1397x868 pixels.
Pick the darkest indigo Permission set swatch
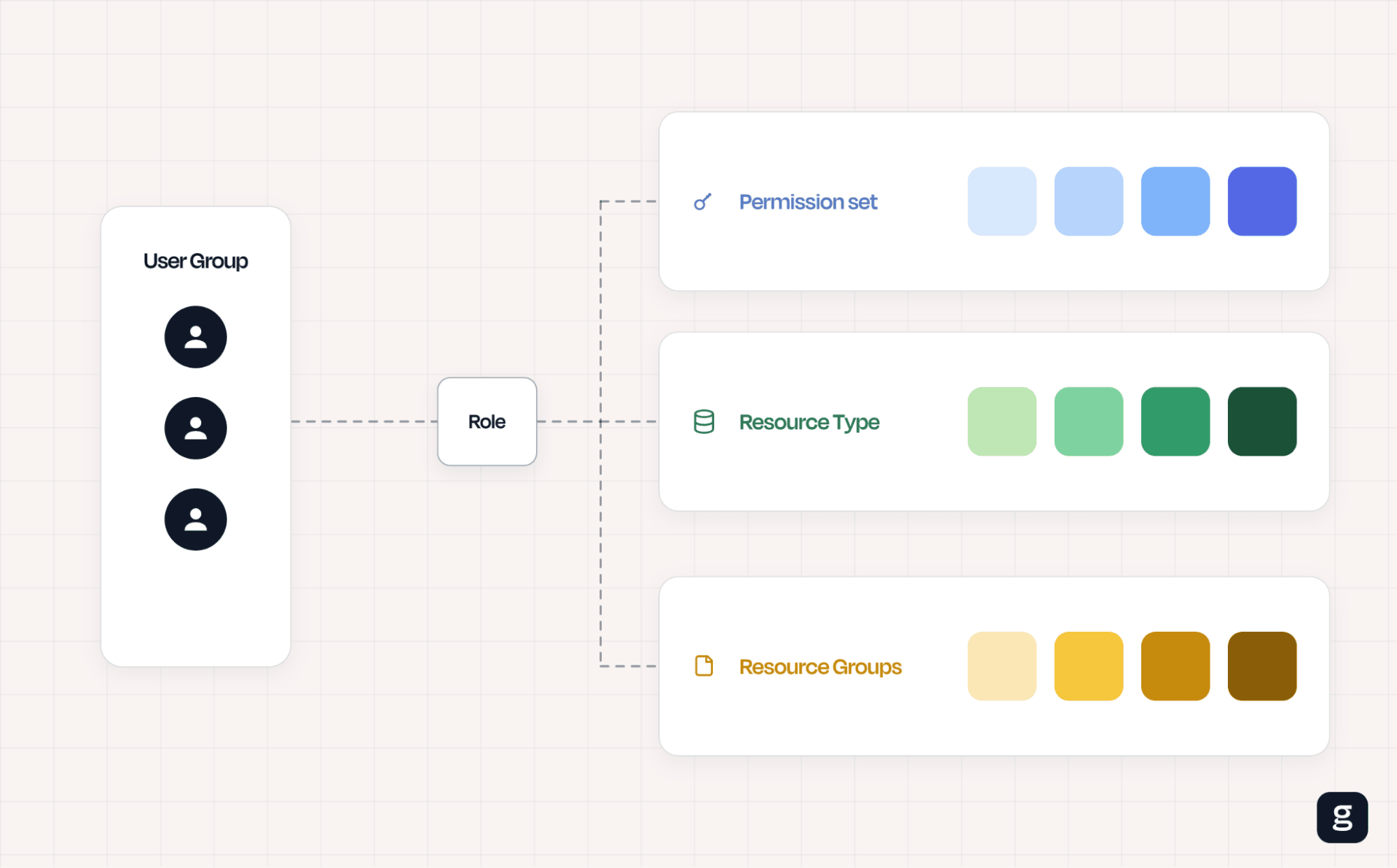click(x=1262, y=201)
